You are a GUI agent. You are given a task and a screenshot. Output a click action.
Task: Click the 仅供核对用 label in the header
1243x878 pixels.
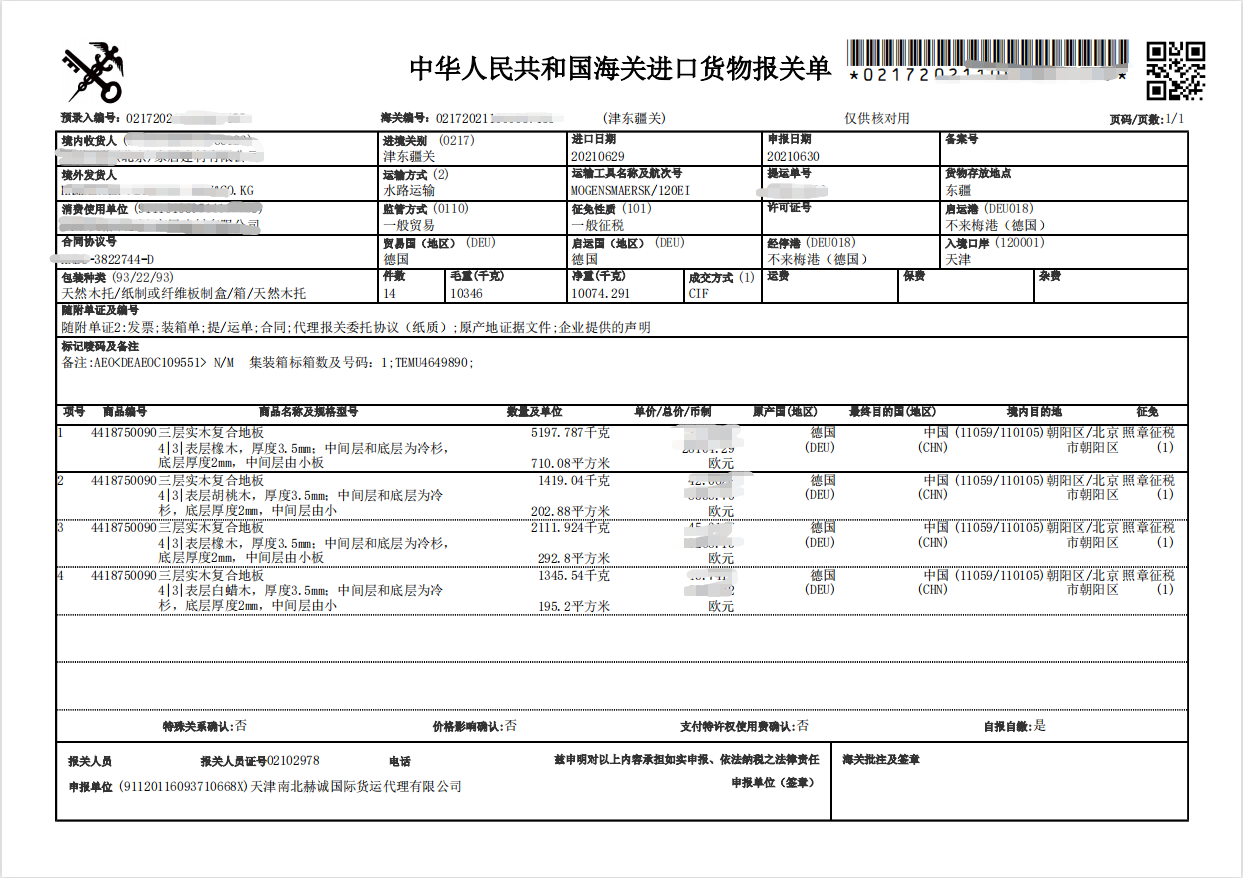[x=877, y=118]
